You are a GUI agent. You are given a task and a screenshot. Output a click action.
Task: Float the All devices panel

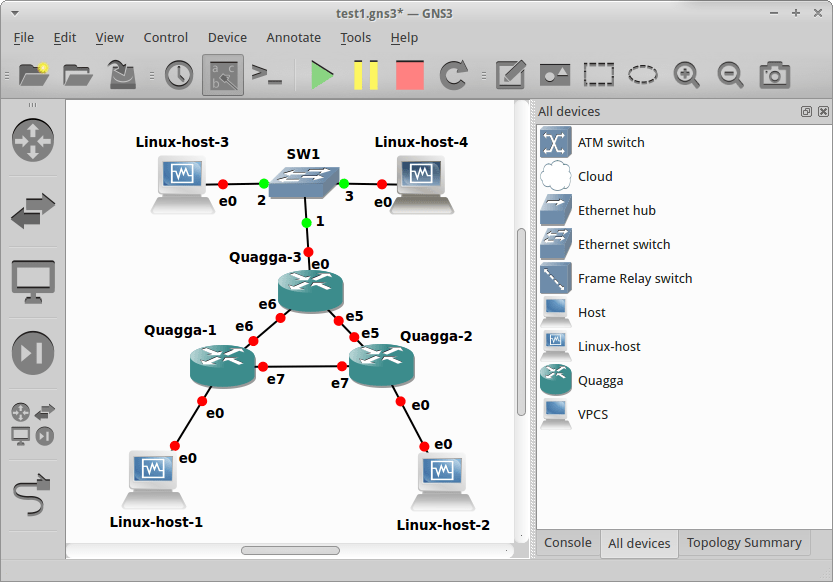click(x=806, y=111)
